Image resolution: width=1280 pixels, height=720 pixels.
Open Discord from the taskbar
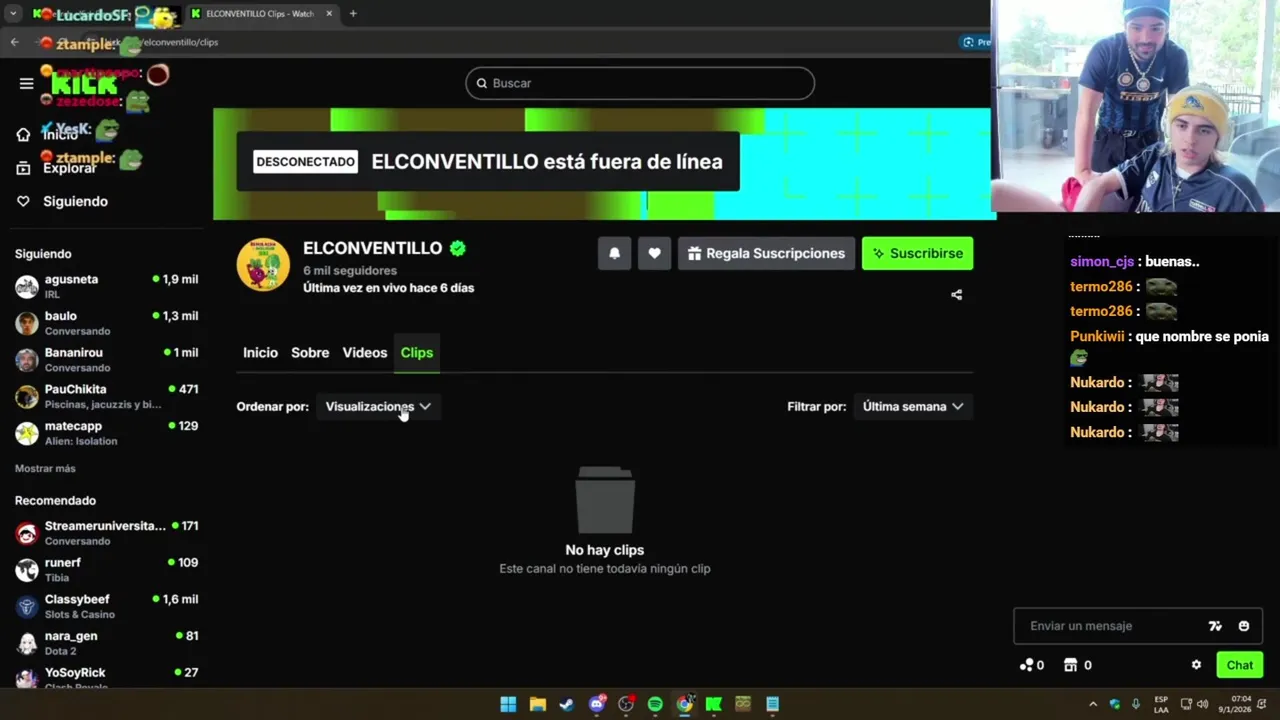(597, 704)
